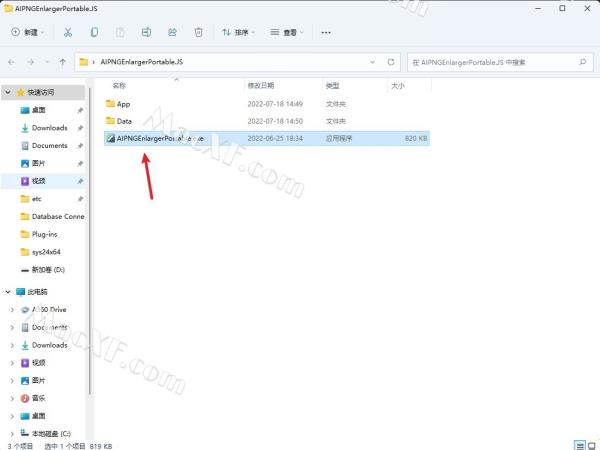Maximize the Explorer window
Screen dimensions: 600x450
tap(562, 8)
